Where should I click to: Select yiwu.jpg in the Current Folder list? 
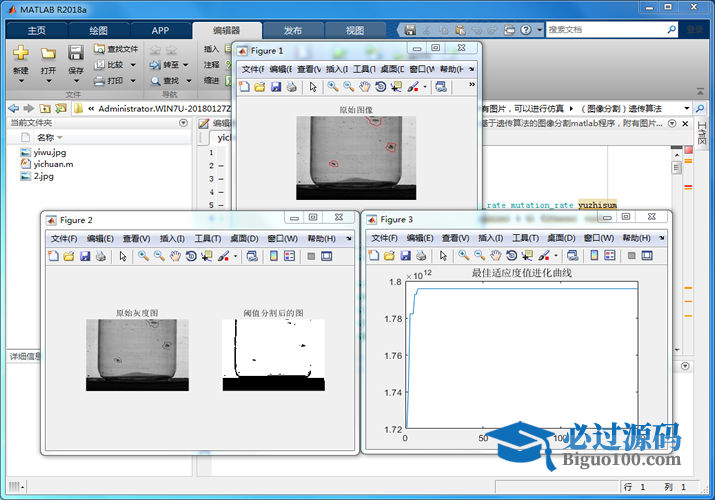[43, 152]
